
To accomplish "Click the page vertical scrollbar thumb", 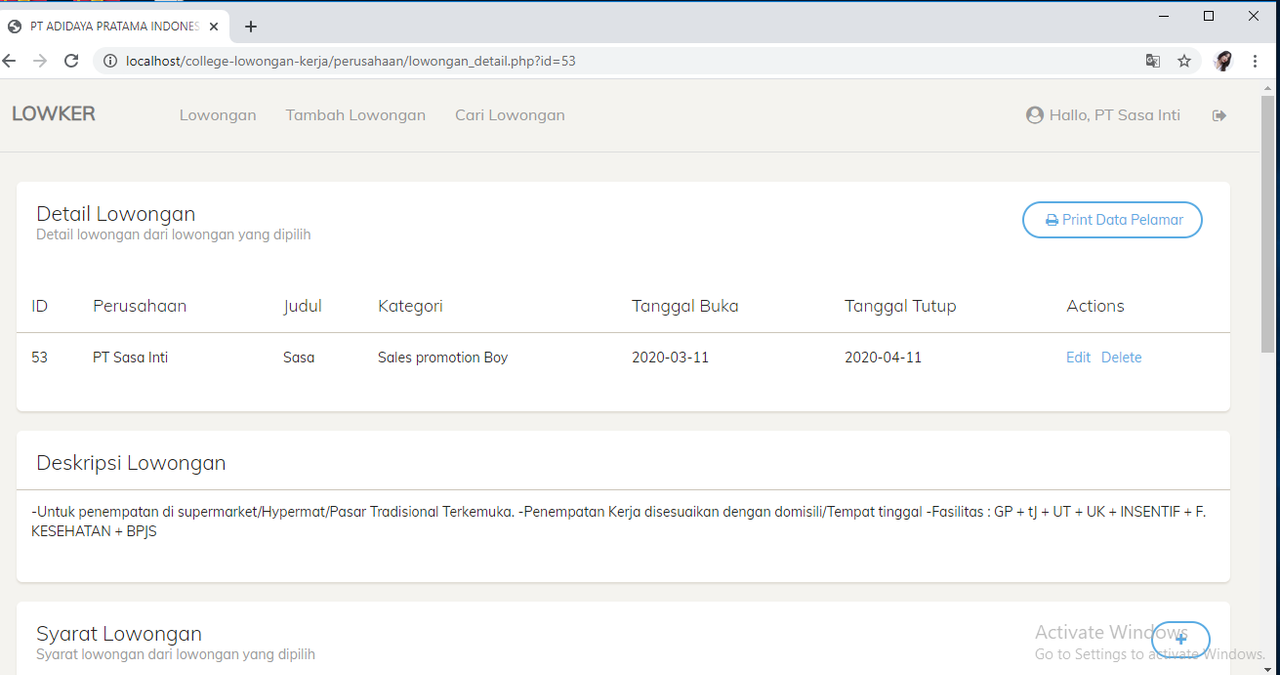I will coord(1268,224).
